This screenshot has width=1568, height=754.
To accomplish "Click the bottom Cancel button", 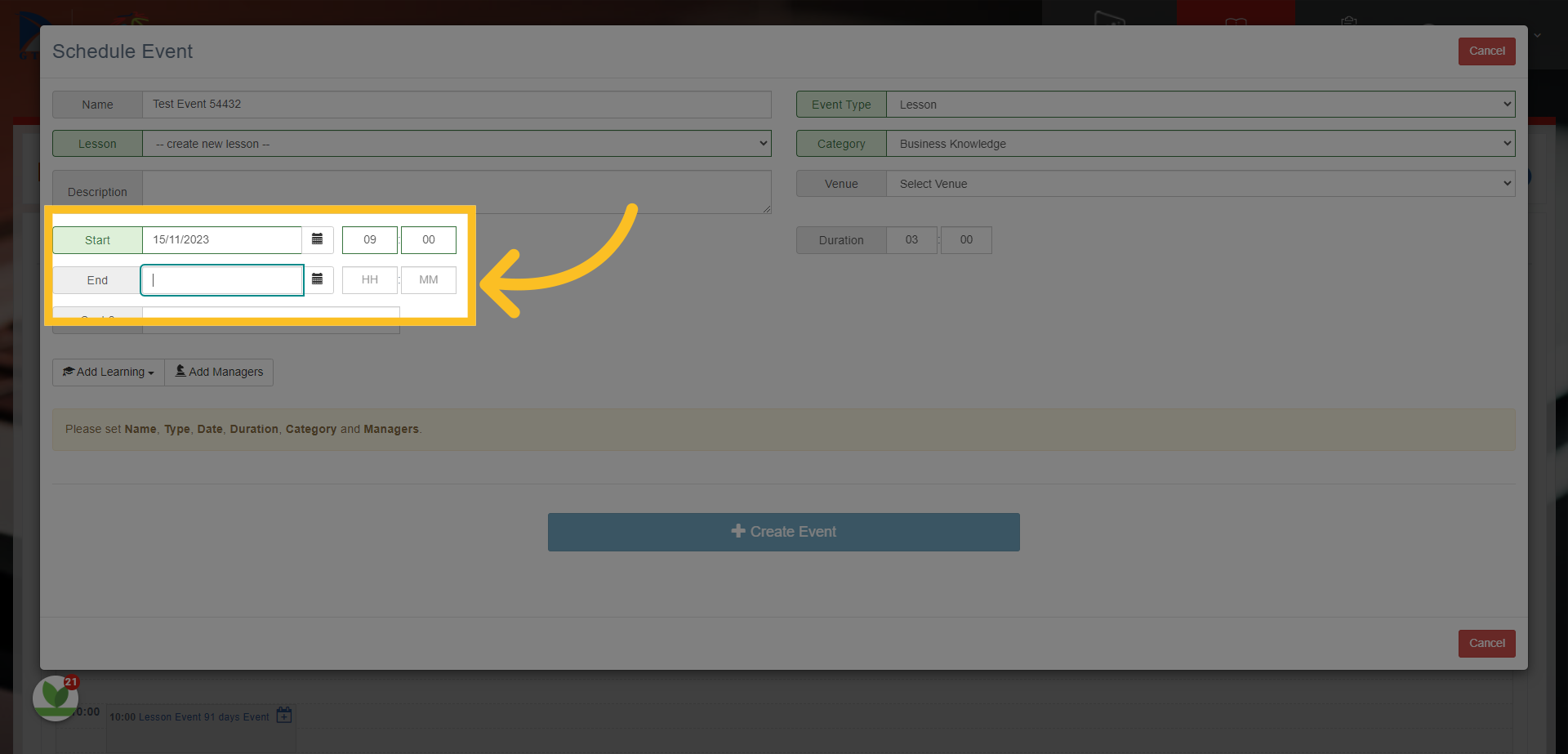I will click(x=1487, y=643).
